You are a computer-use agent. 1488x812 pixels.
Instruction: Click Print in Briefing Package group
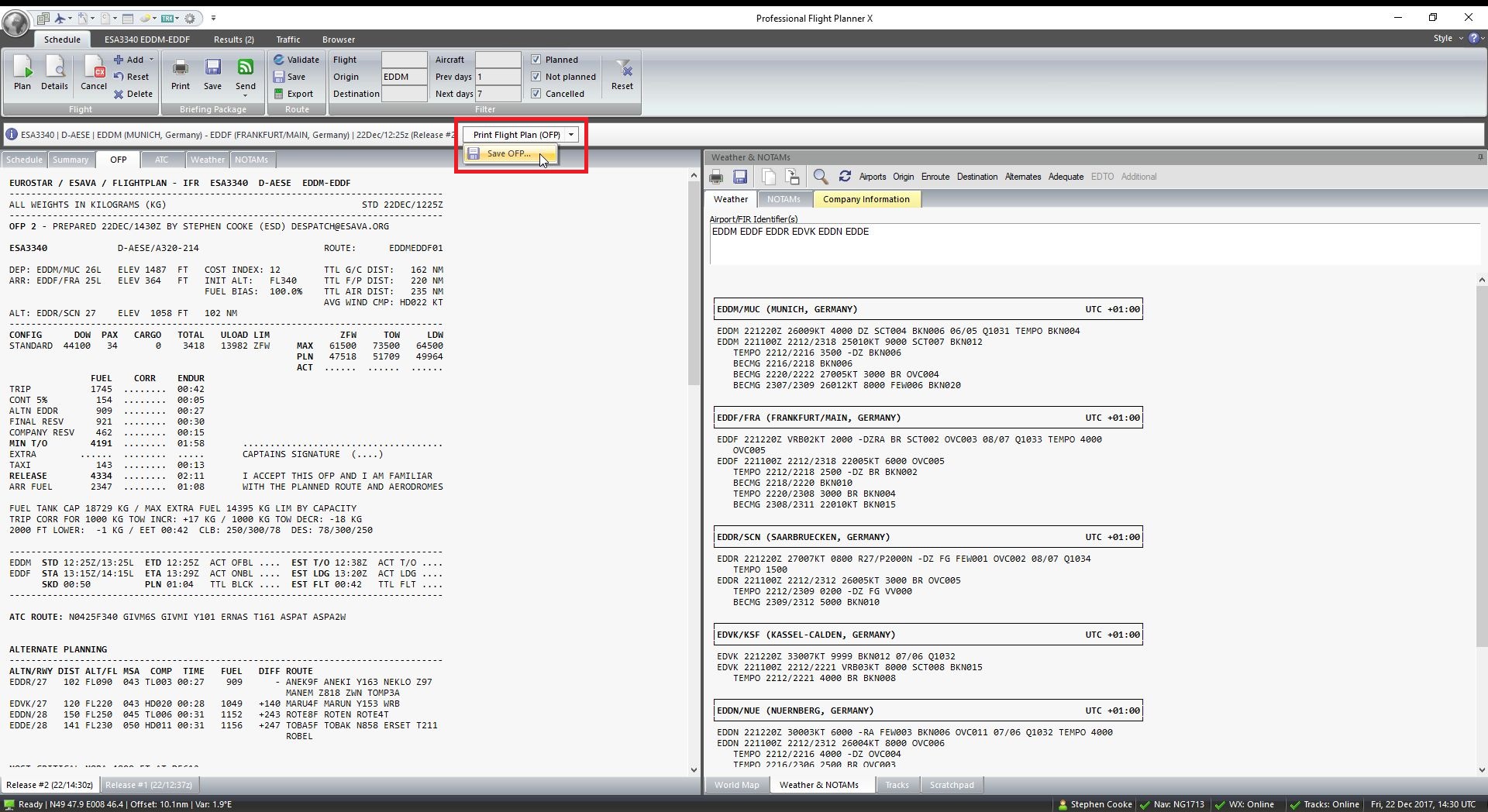(181, 74)
